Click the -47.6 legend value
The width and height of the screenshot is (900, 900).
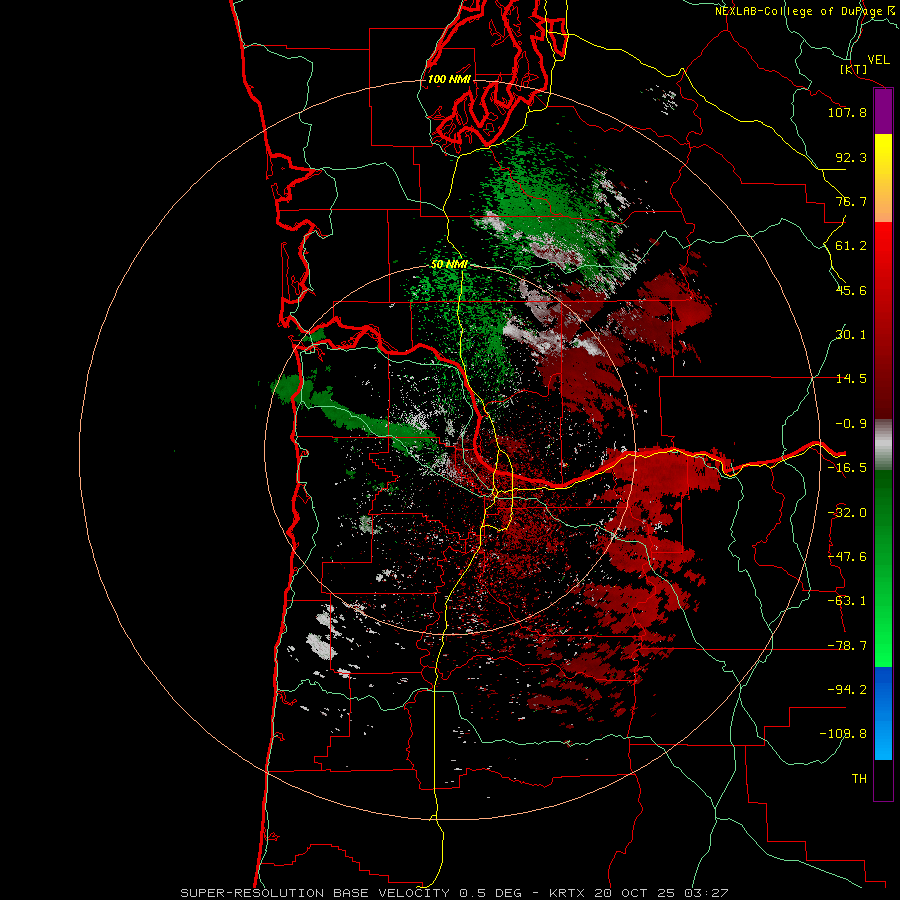847,557
